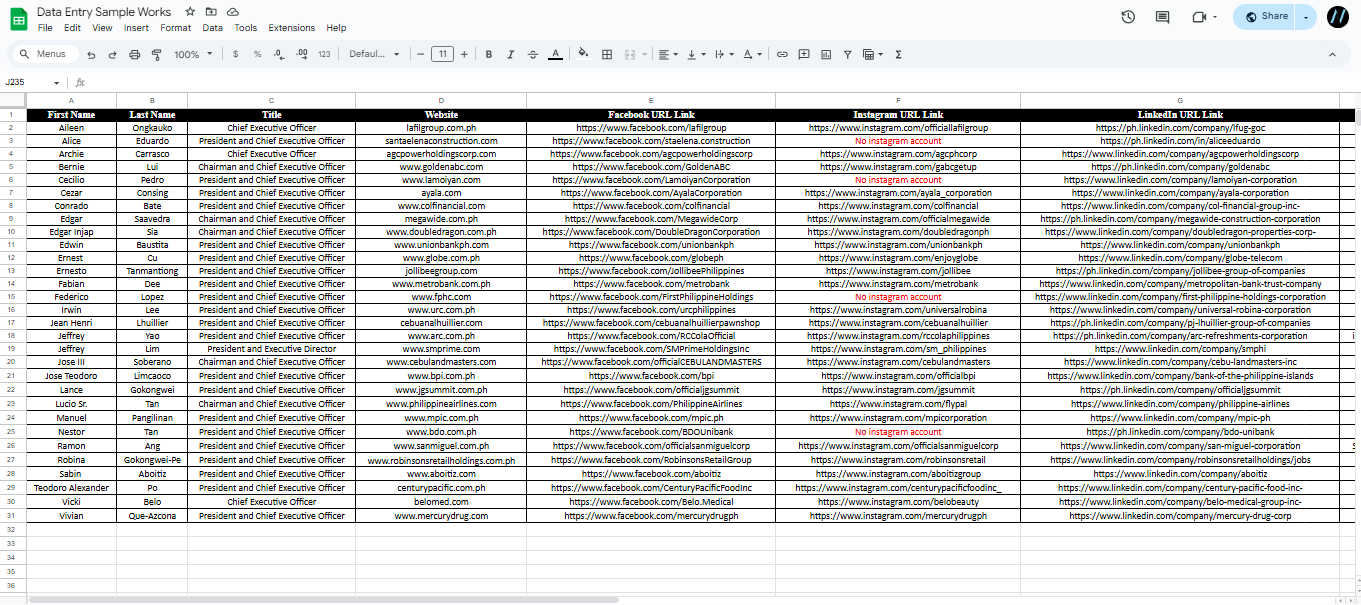Viewport: 1361px width, 605px height.
Task: Open the Share options arrow
Action: 1307,16
